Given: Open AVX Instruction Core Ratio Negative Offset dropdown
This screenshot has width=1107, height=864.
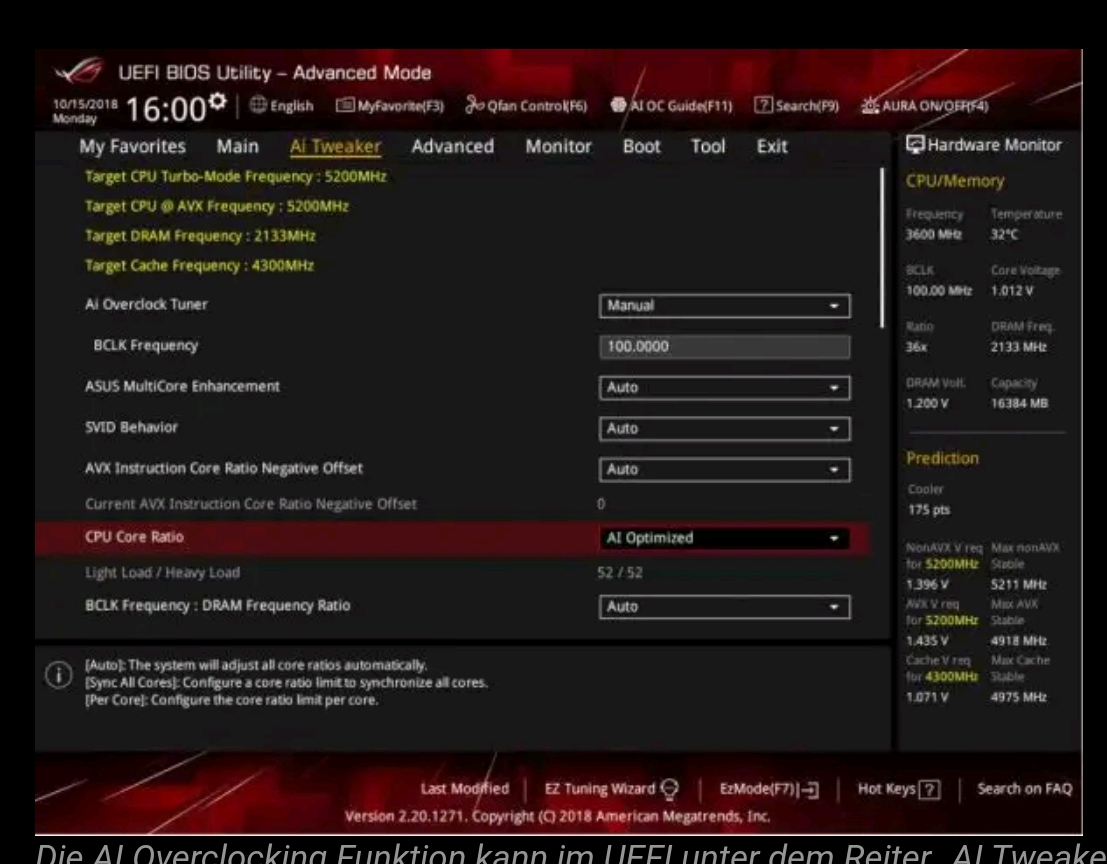Looking at the screenshot, I should click(724, 469).
